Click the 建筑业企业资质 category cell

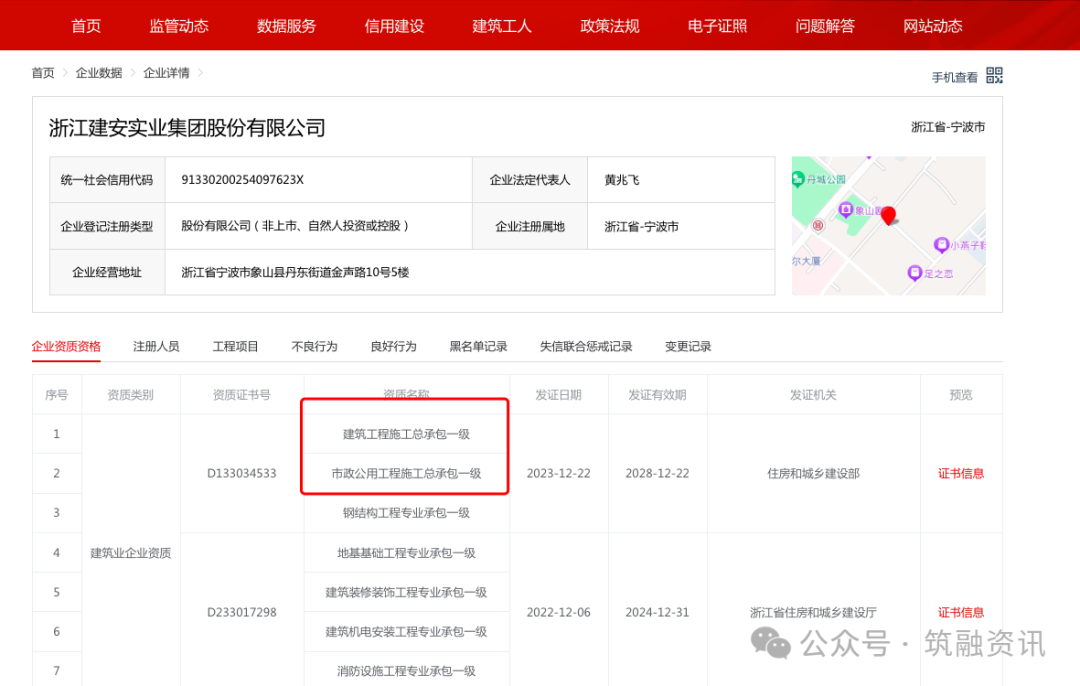click(x=131, y=552)
